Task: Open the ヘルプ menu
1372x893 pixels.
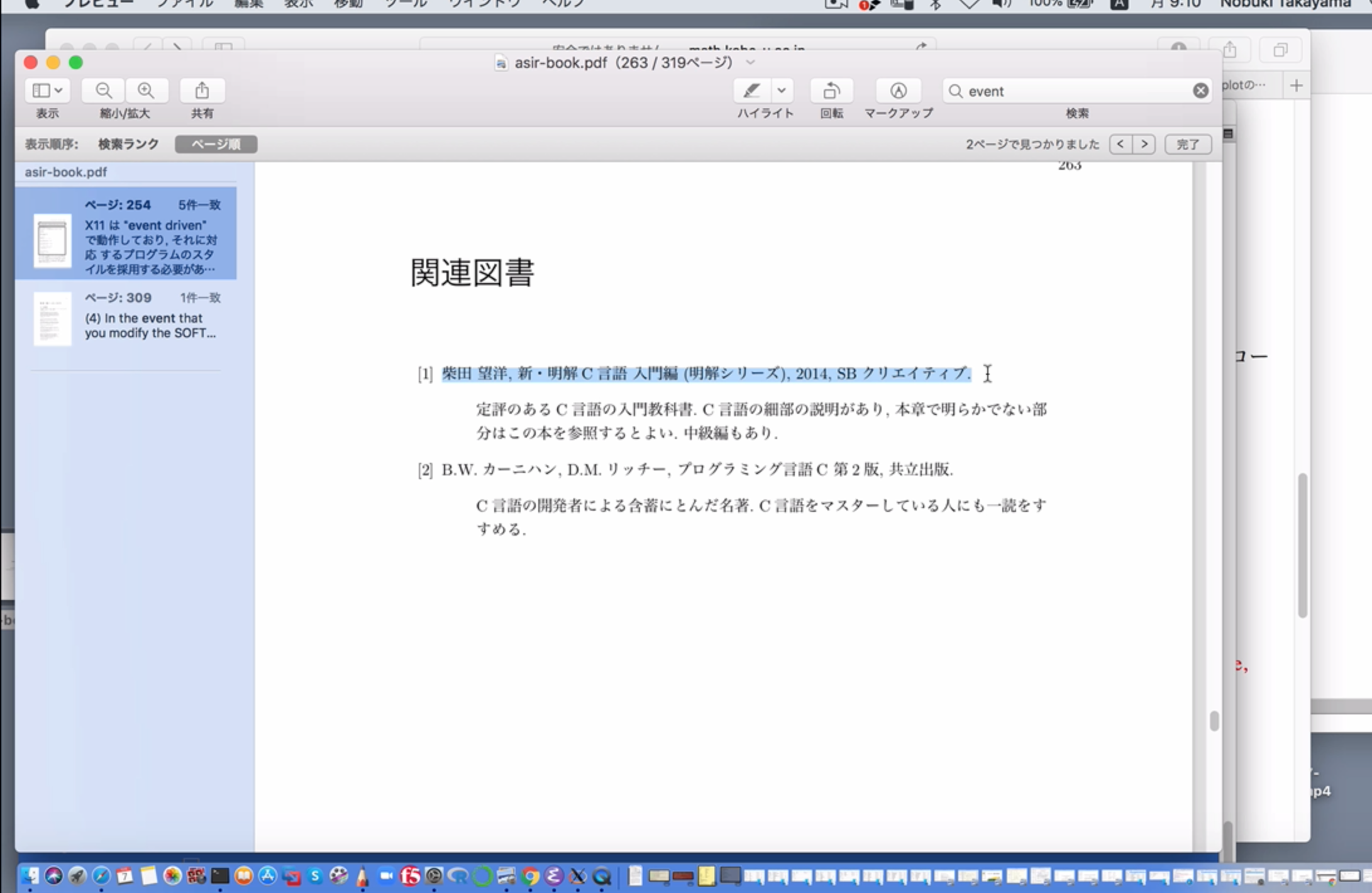Action: click(563, 4)
